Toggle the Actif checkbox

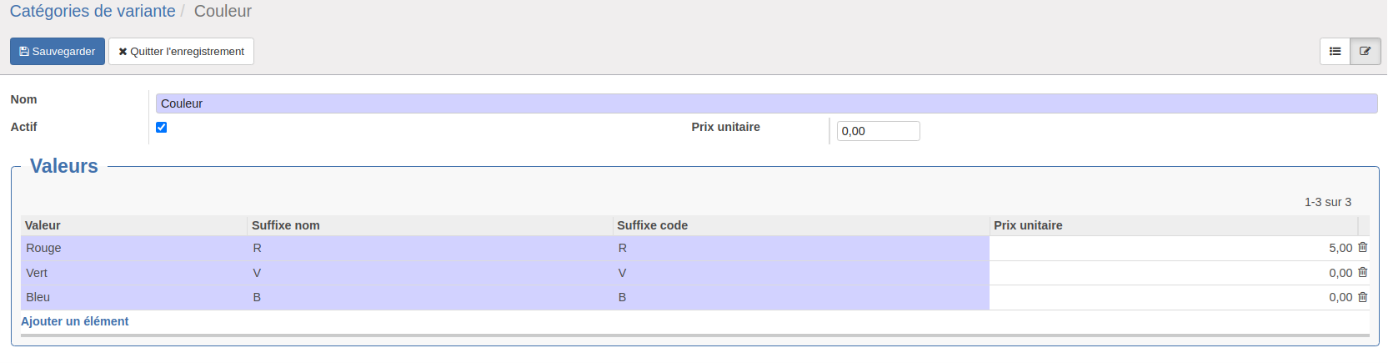pos(161,127)
